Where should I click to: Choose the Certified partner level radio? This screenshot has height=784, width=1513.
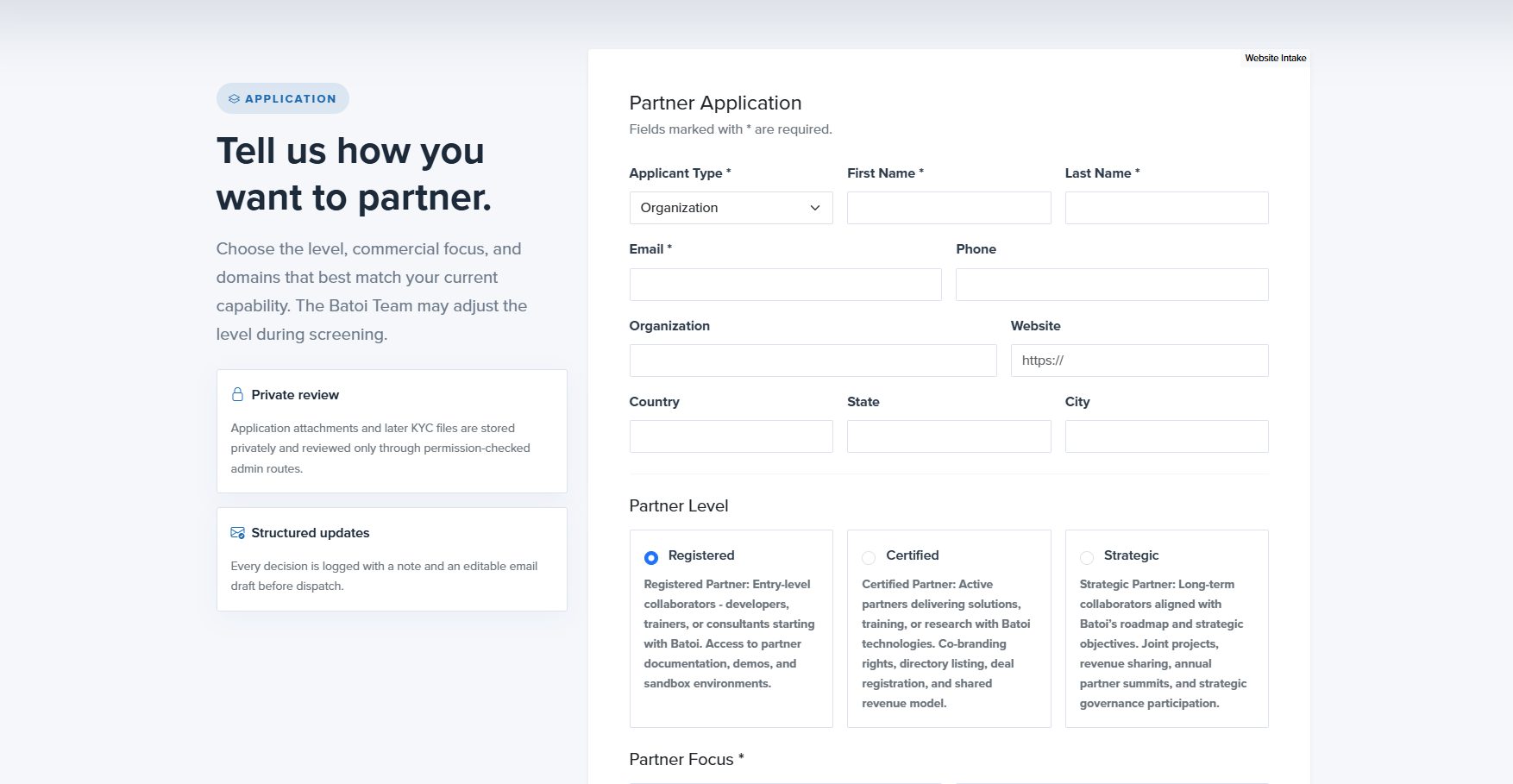(869, 558)
